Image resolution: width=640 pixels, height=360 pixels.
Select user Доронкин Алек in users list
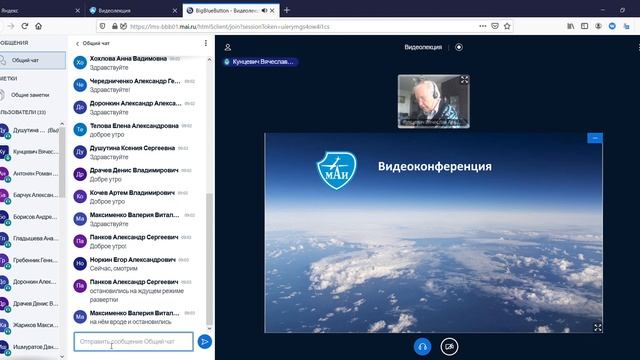(30, 282)
